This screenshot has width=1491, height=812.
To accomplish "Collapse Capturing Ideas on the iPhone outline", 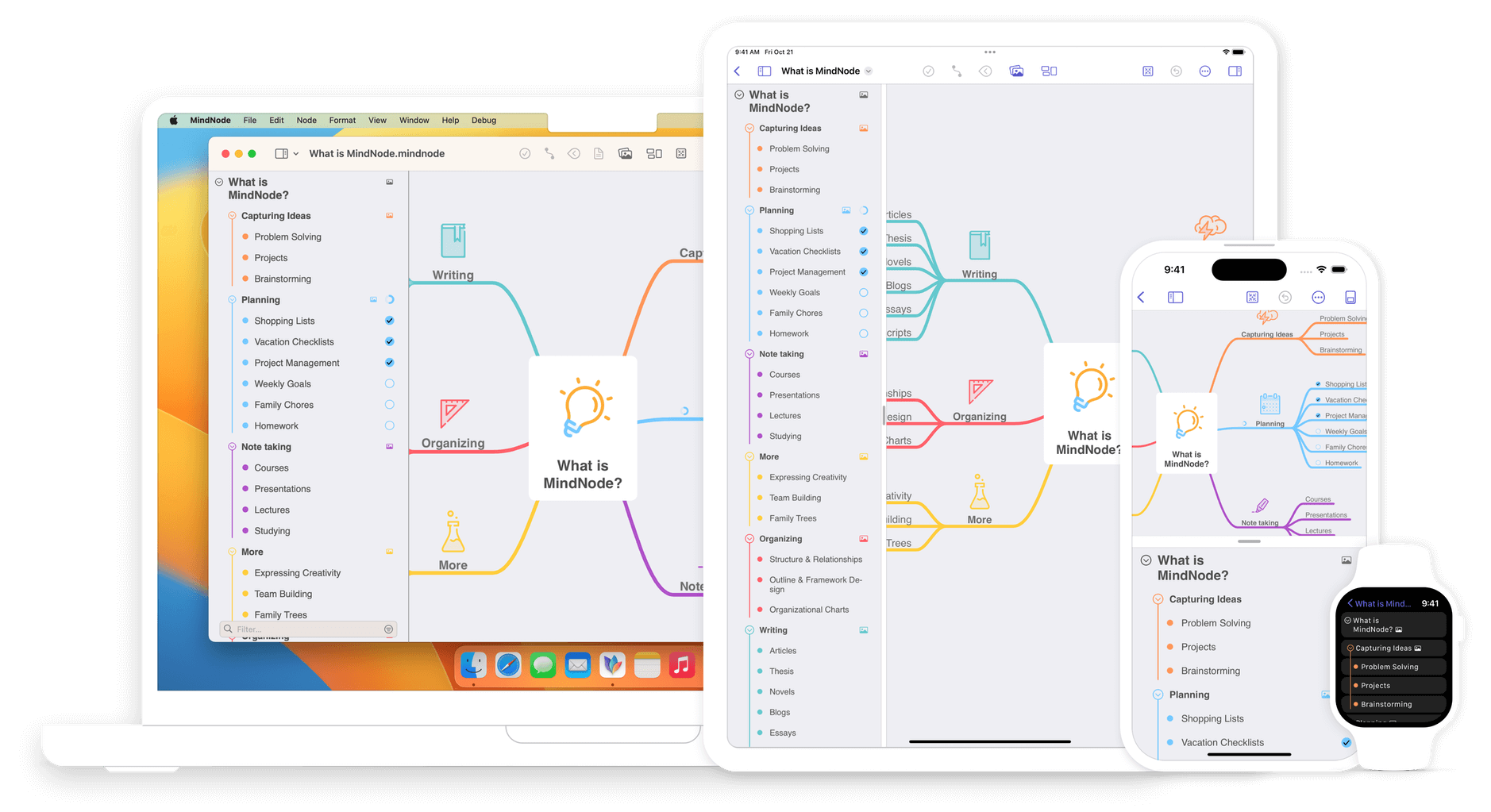I will point(1158,599).
